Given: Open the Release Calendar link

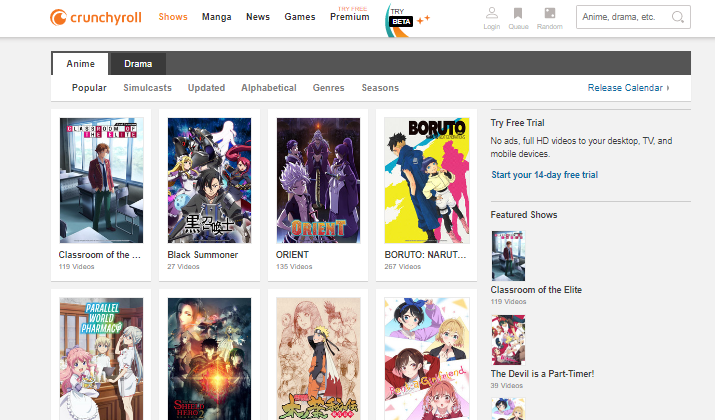Looking at the screenshot, I should coord(628,88).
